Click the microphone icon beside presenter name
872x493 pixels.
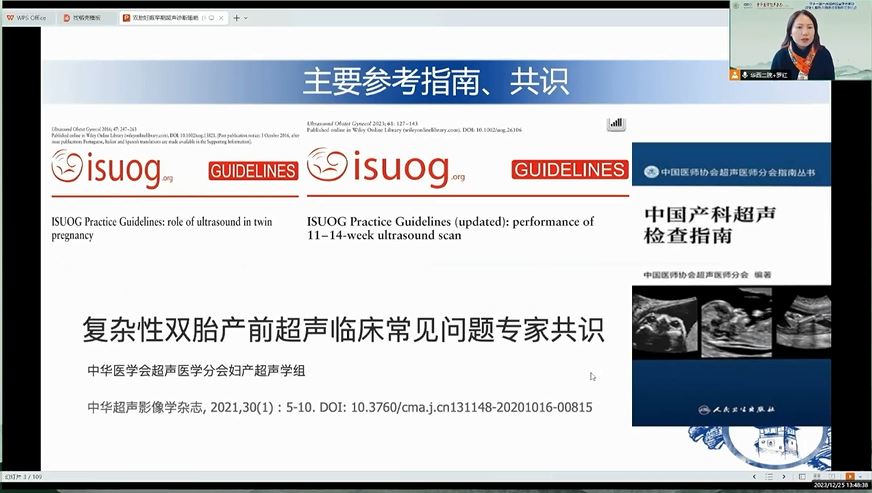745,74
